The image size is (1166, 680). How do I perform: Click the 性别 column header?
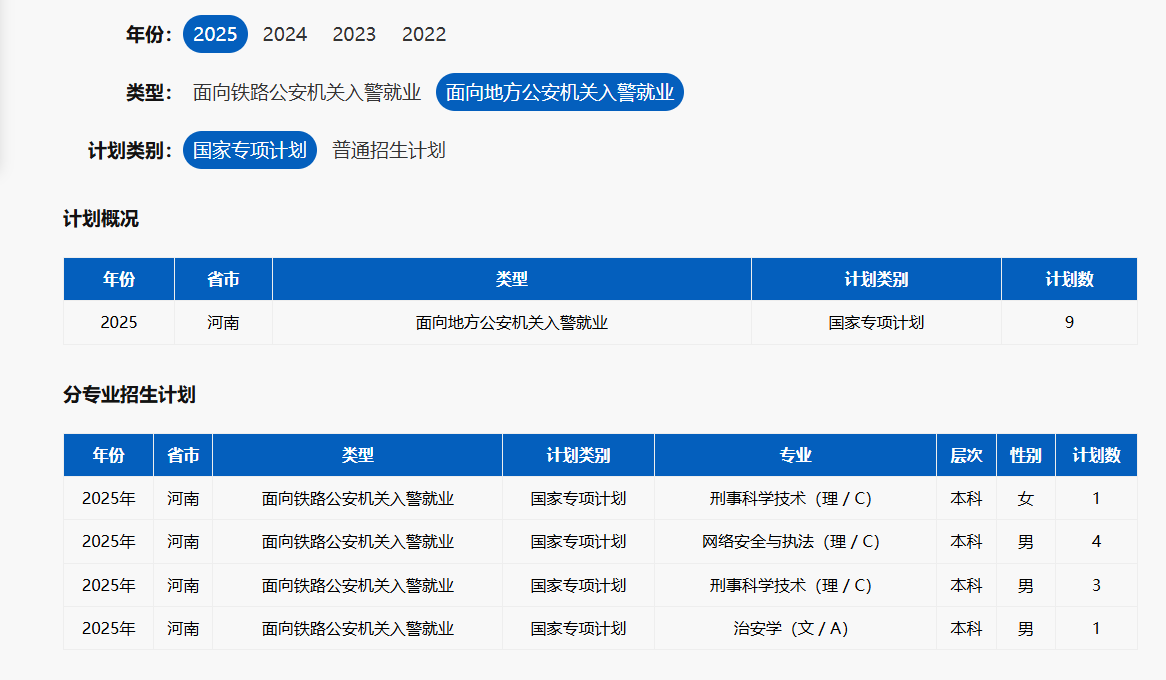point(1025,456)
